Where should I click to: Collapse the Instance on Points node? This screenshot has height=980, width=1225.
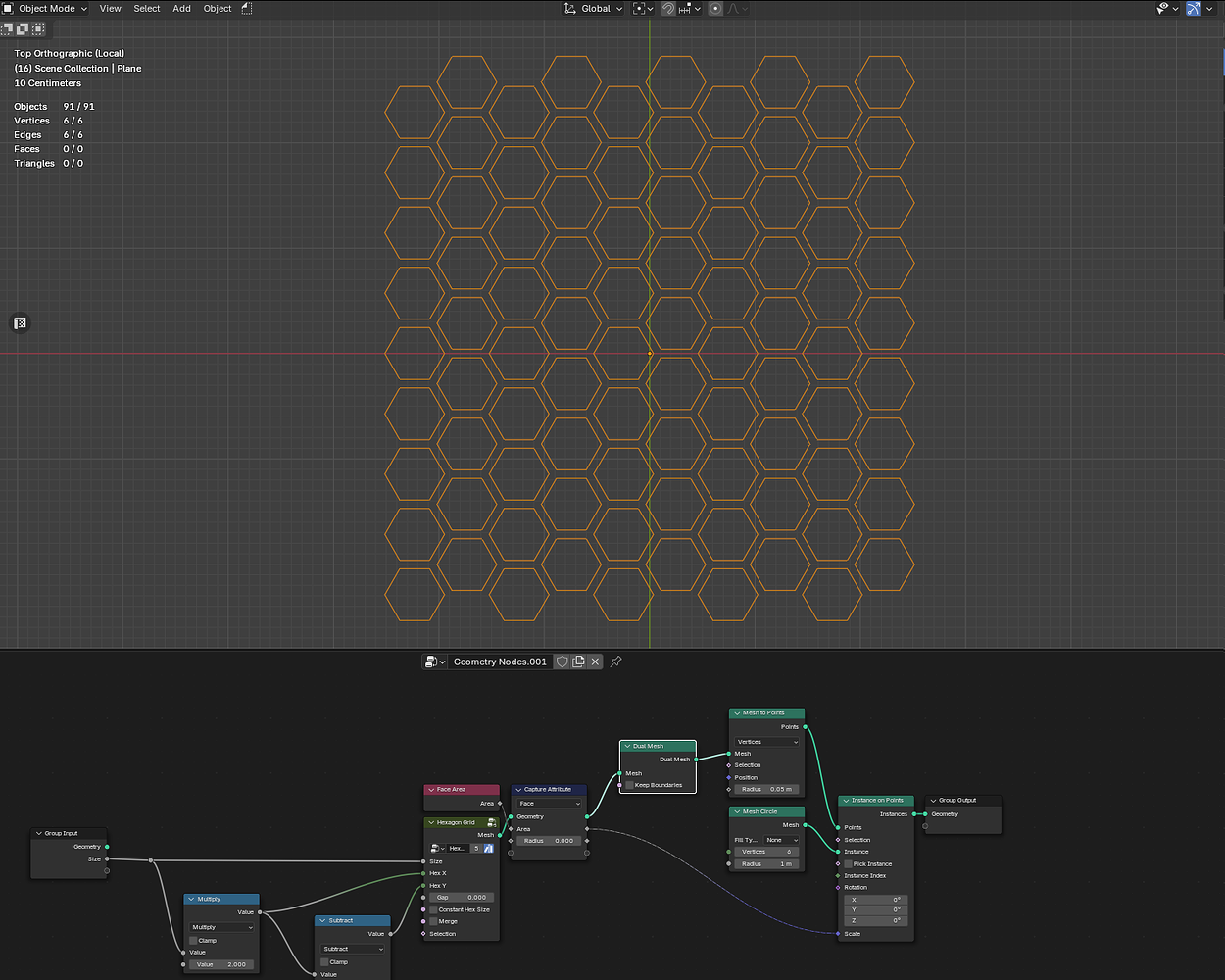(x=846, y=800)
